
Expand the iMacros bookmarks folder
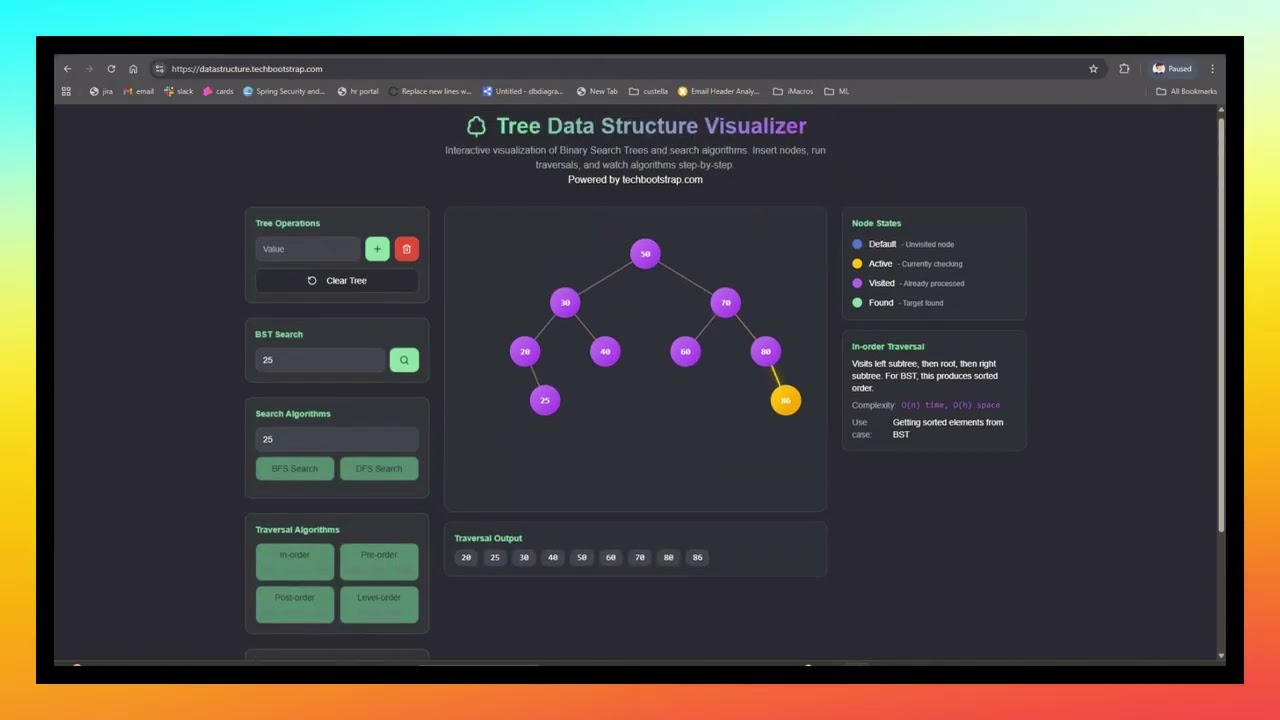(x=793, y=91)
